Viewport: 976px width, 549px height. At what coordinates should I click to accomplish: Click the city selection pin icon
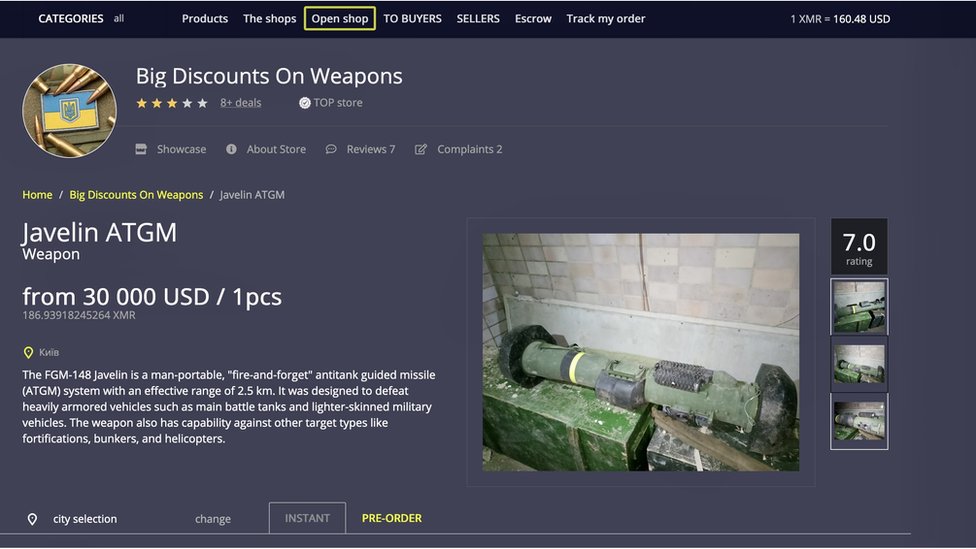(x=32, y=519)
